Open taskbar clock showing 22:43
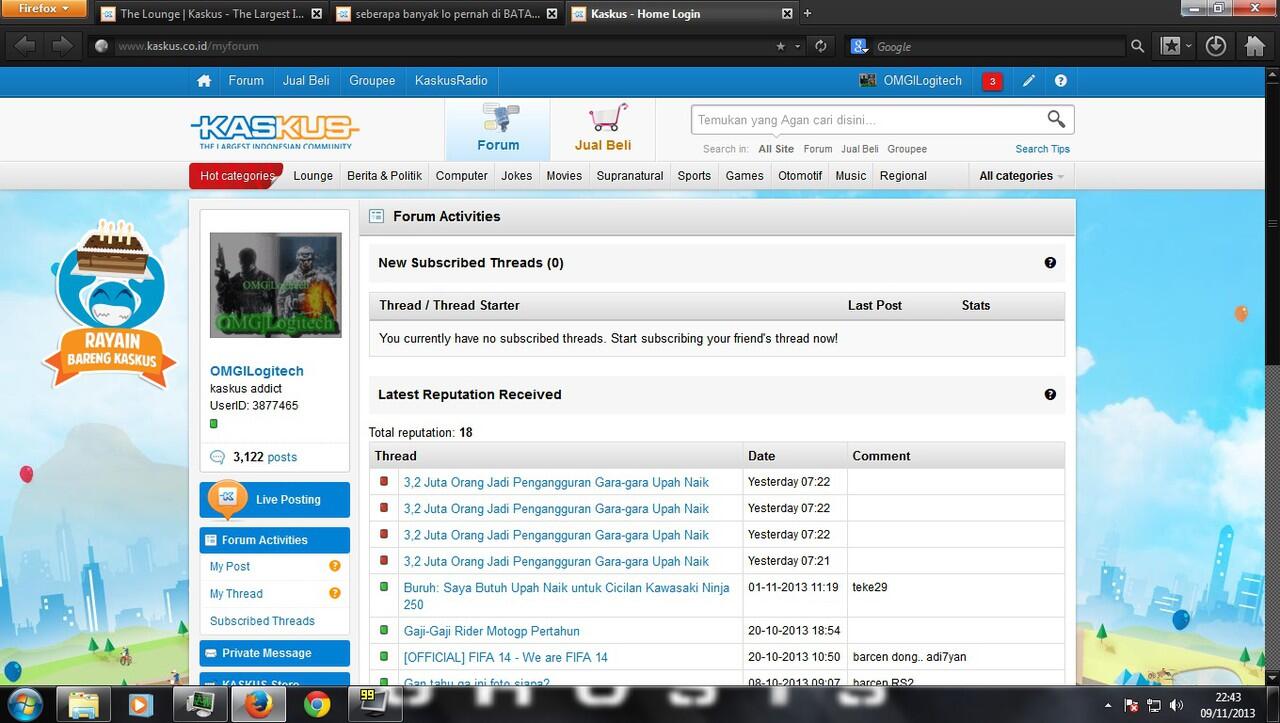This screenshot has height=723, width=1280. click(1229, 705)
